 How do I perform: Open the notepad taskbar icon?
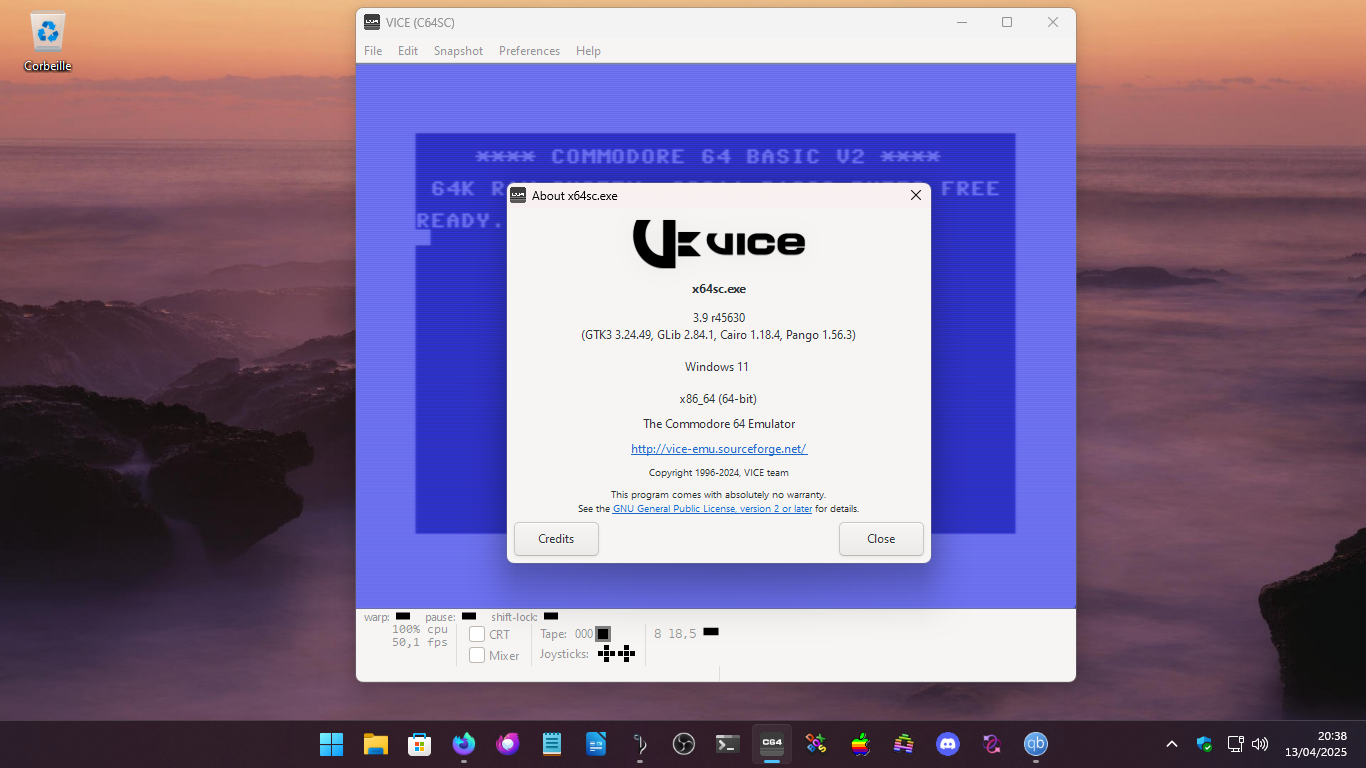551,744
